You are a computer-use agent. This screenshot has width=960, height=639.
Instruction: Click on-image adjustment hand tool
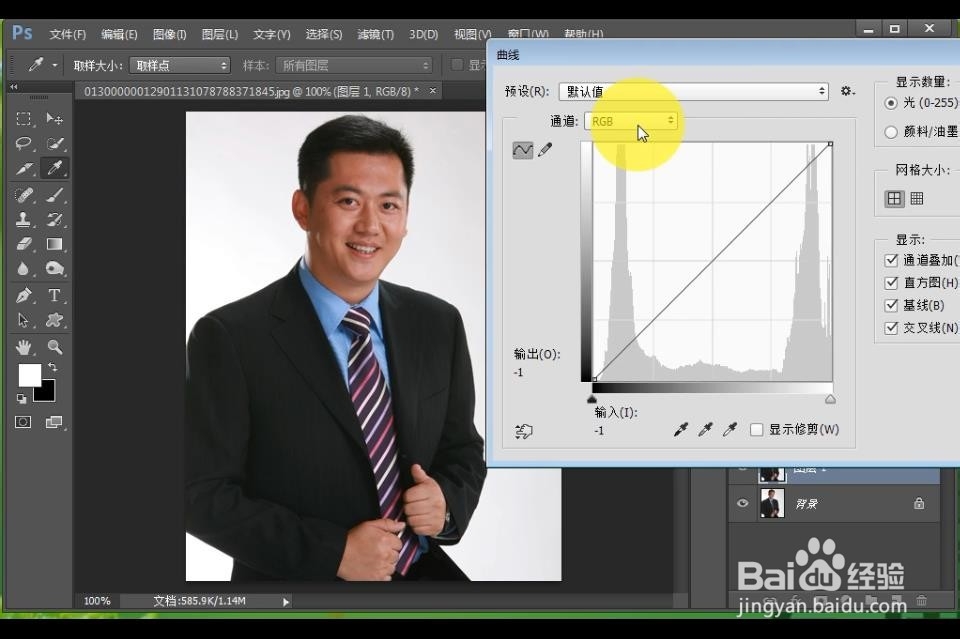(524, 431)
